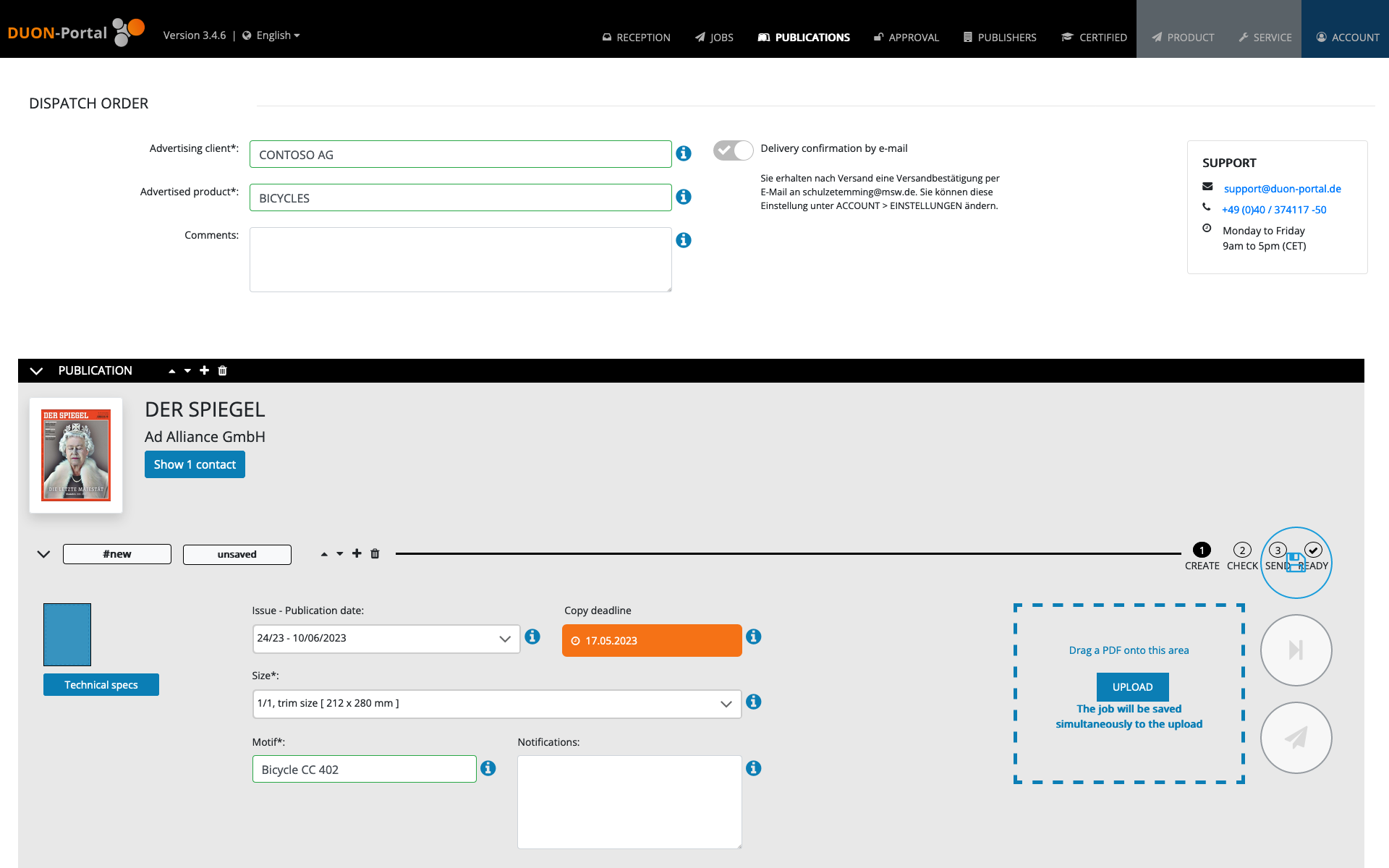Click the 'Ad Alliance GmbH' text
Viewport: 1389px width, 868px height.
pyautogui.click(x=205, y=437)
